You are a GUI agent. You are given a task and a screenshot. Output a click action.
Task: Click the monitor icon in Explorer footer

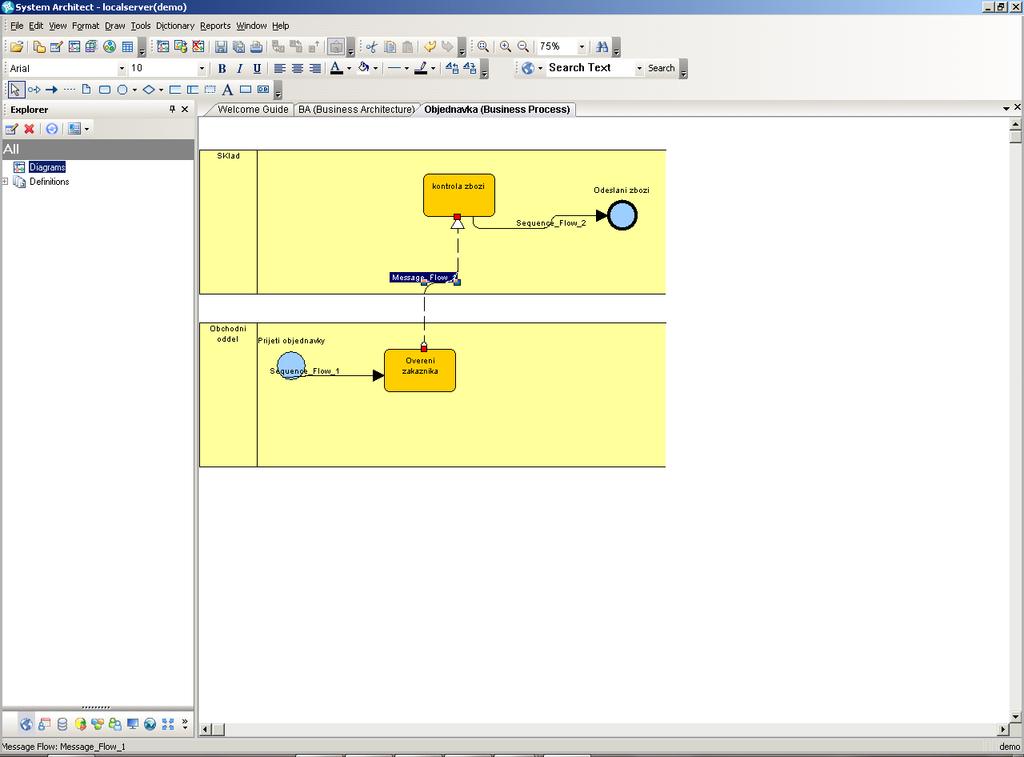point(133,724)
